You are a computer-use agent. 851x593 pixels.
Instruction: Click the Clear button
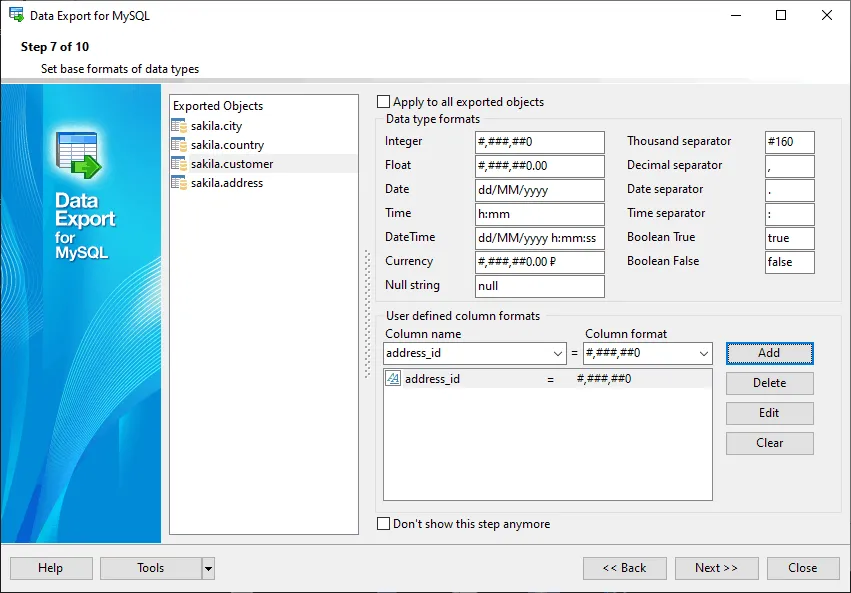tap(770, 443)
